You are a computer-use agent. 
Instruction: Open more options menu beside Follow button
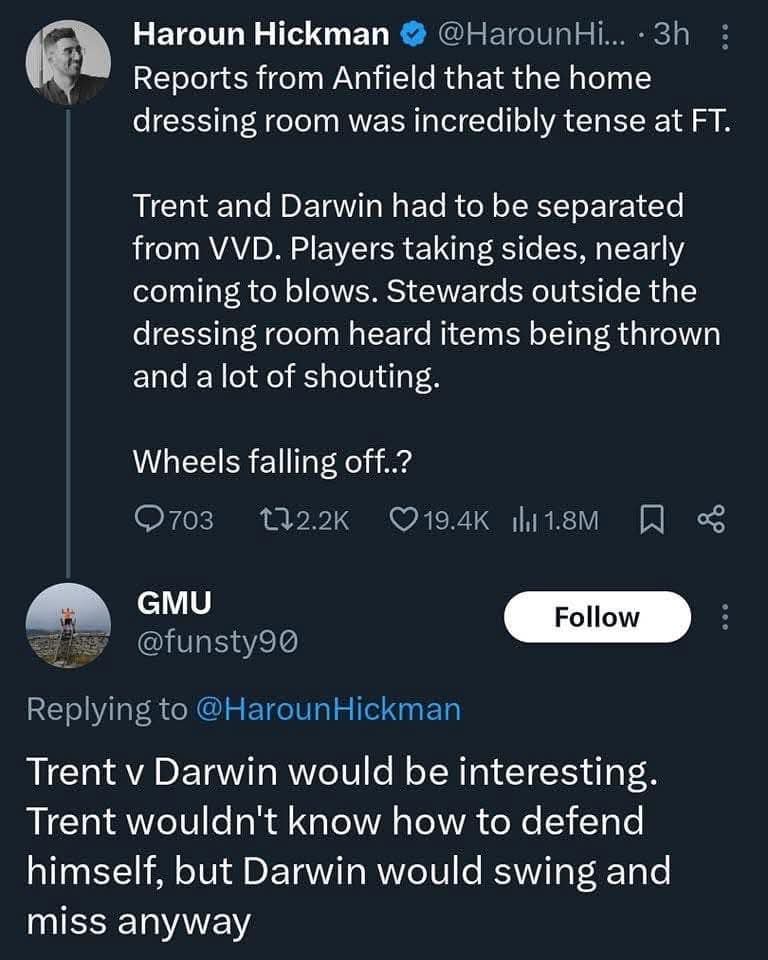(x=725, y=617)
